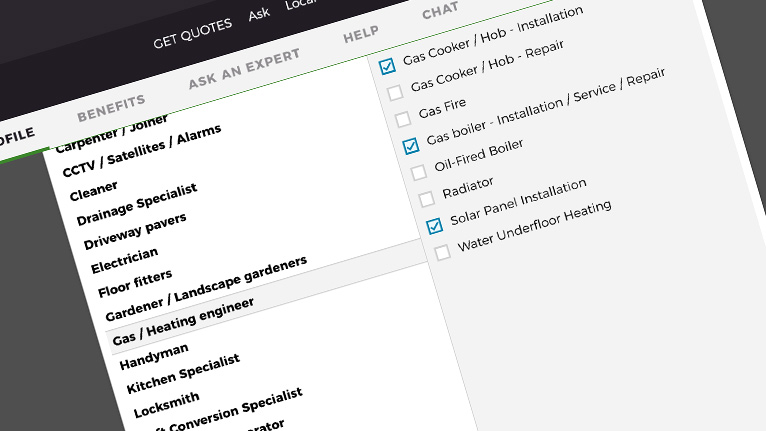Image resolution: width=766 pixels, height=431 pixels.
Task: Pick Locksmith from trade list
Action: tap(167, 405)
